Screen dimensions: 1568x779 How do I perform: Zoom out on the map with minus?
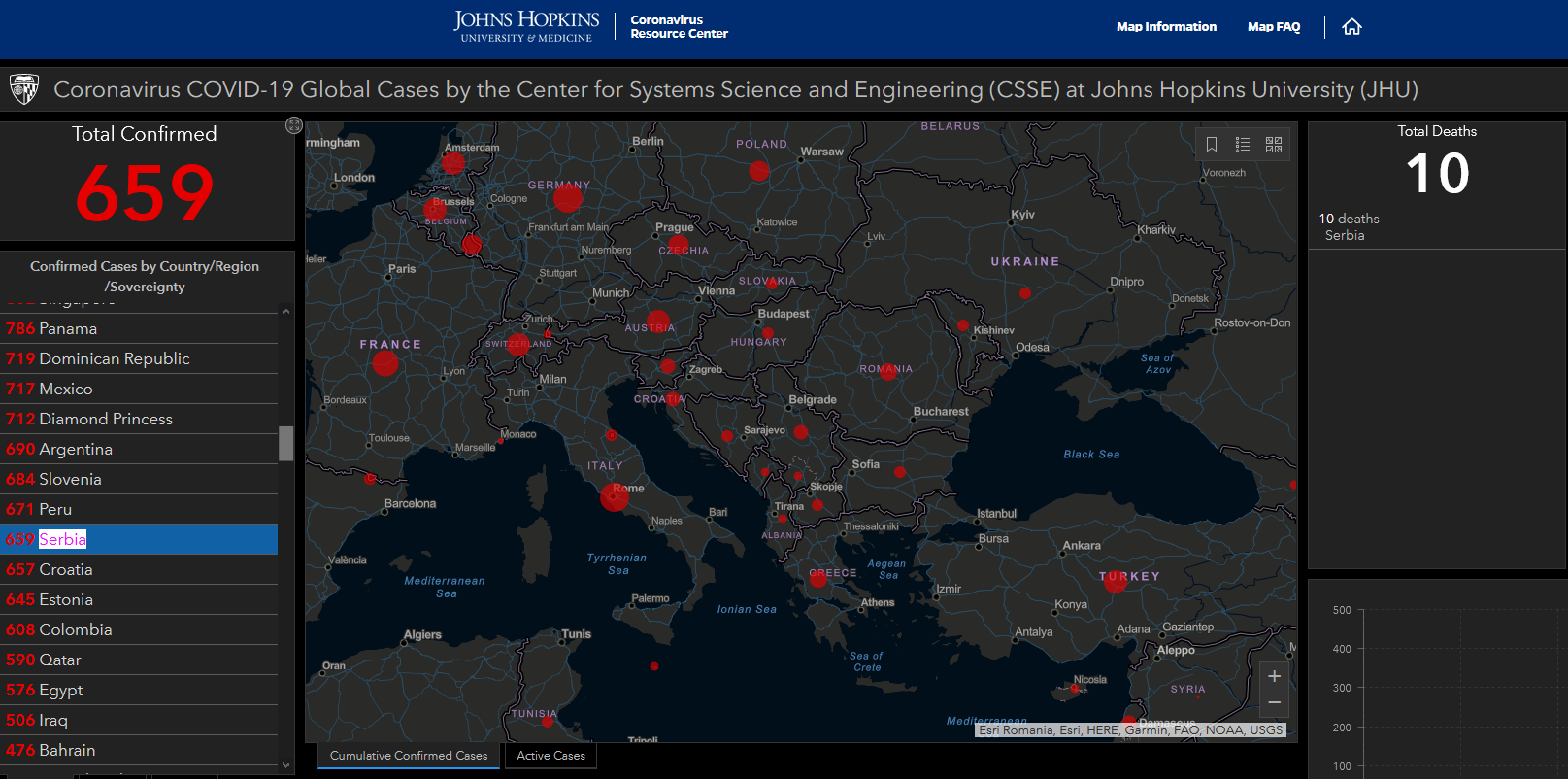click(x=1274, y=702)
